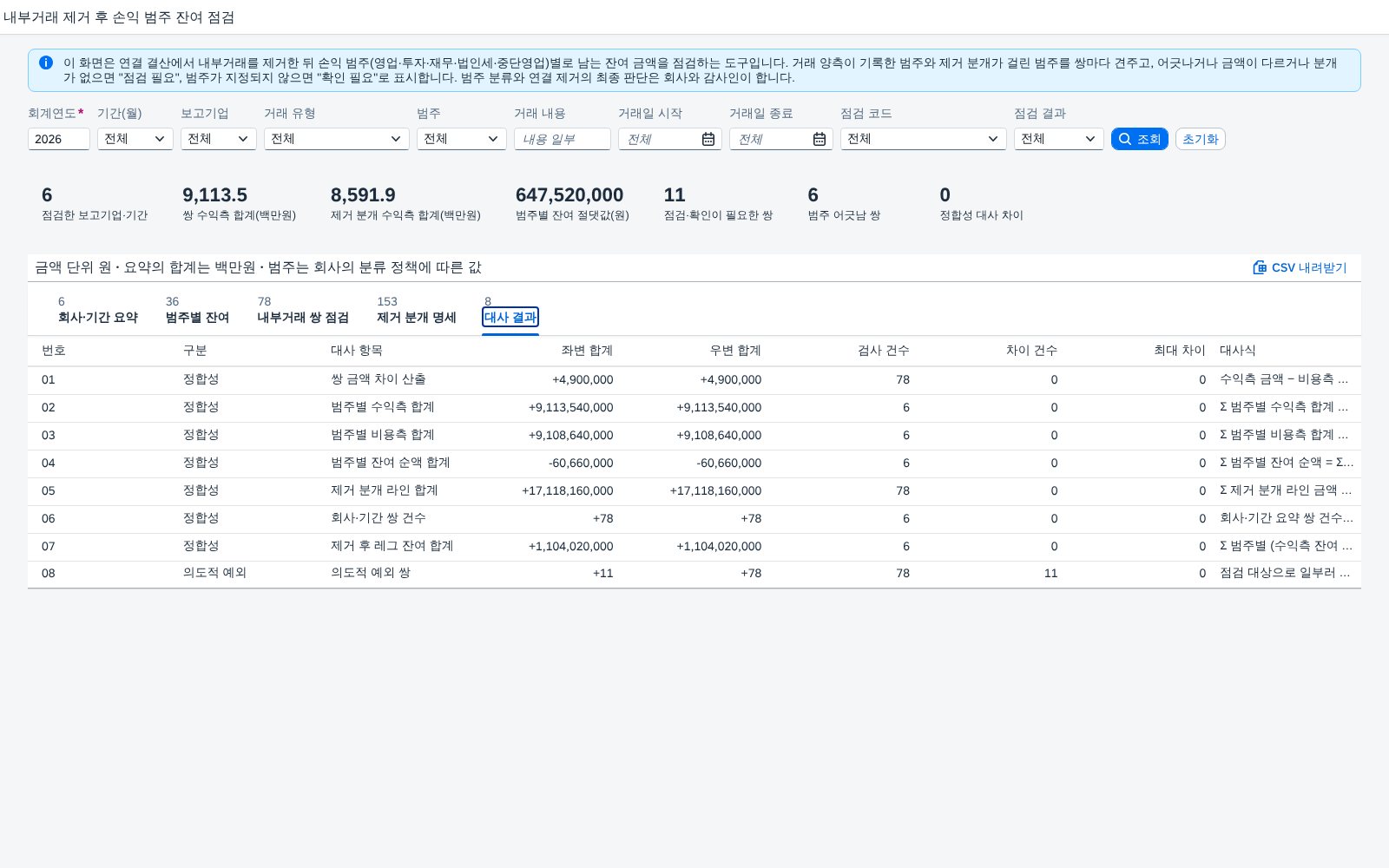Click the 9,113.5 쌍 수익측 합계 value
Viewport: 1389px width, 868px height.
(x=214, y=195)
